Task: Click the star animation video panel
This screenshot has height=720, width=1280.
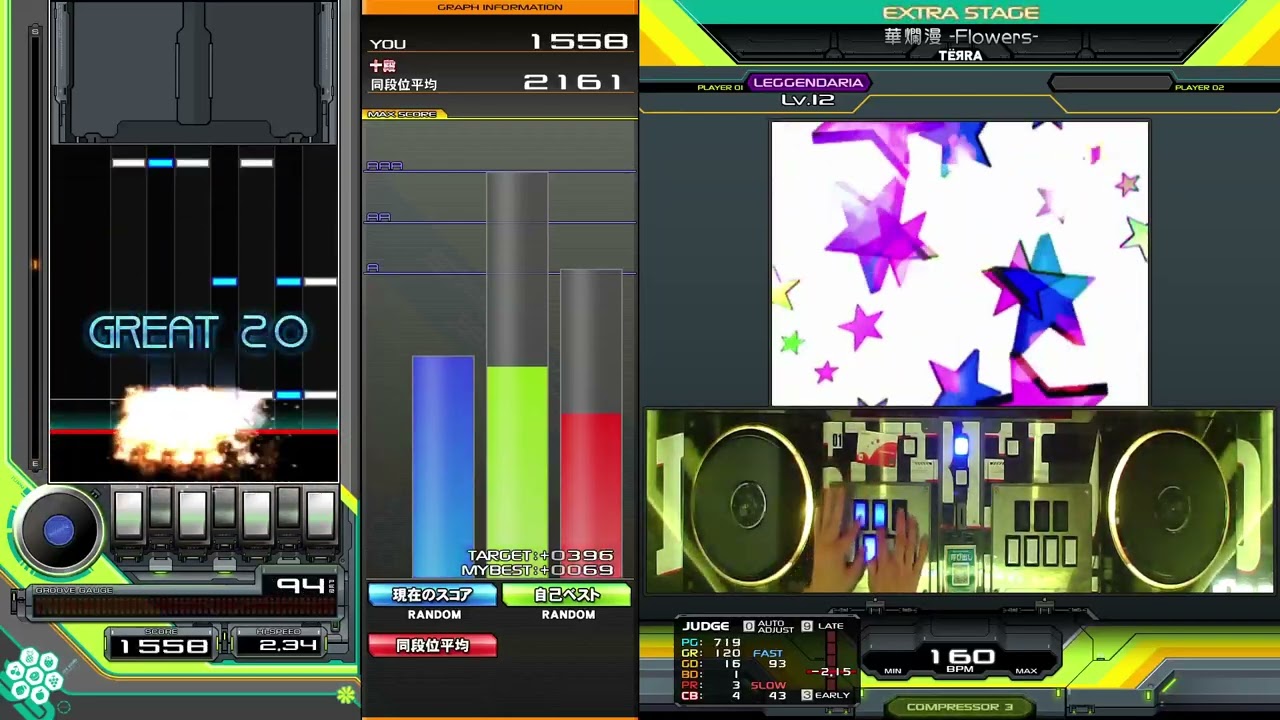Action: pyautogui.click(x=959, y=264)
